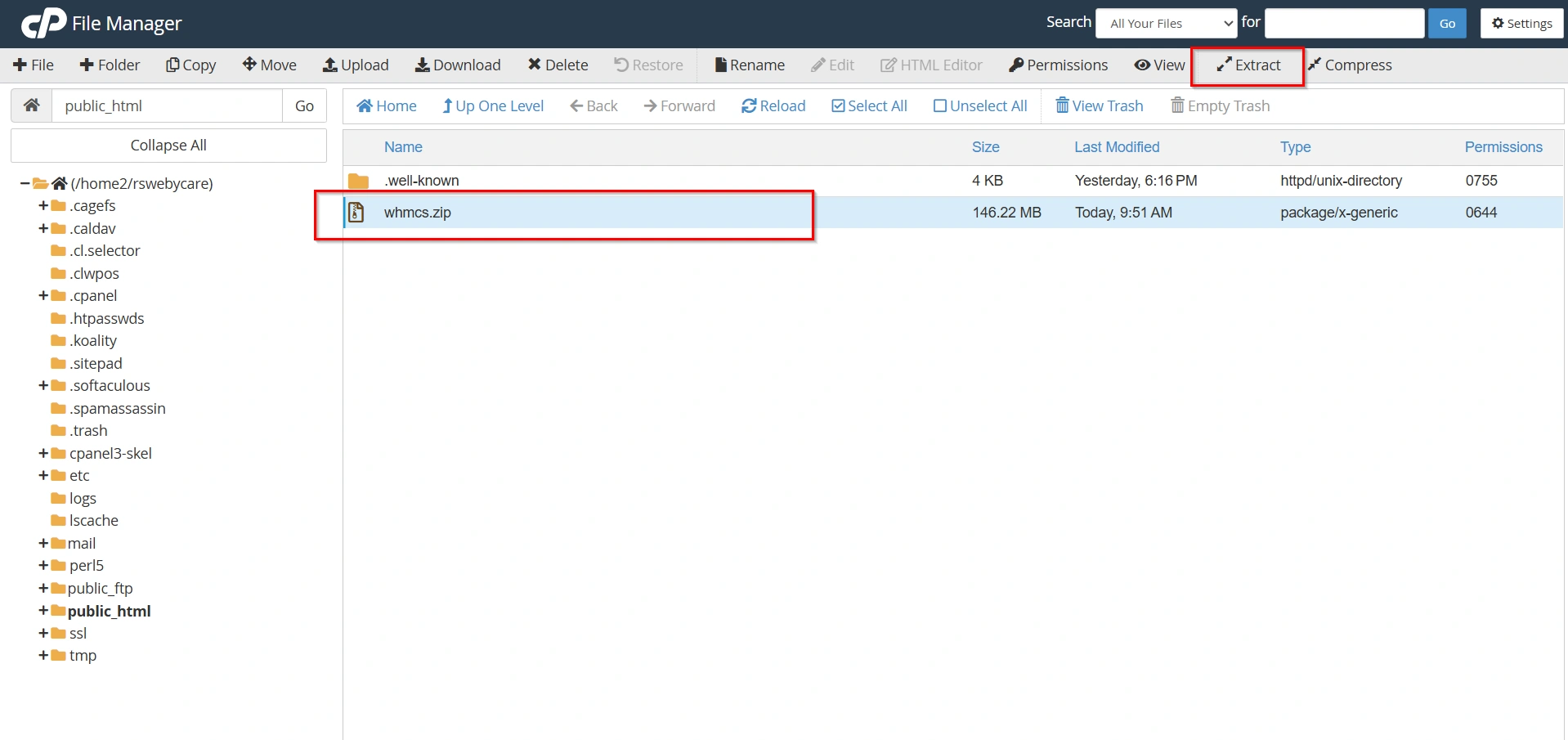1568x740 pixels.
Task: Click Empty Trash
Action: [1221, 105]
